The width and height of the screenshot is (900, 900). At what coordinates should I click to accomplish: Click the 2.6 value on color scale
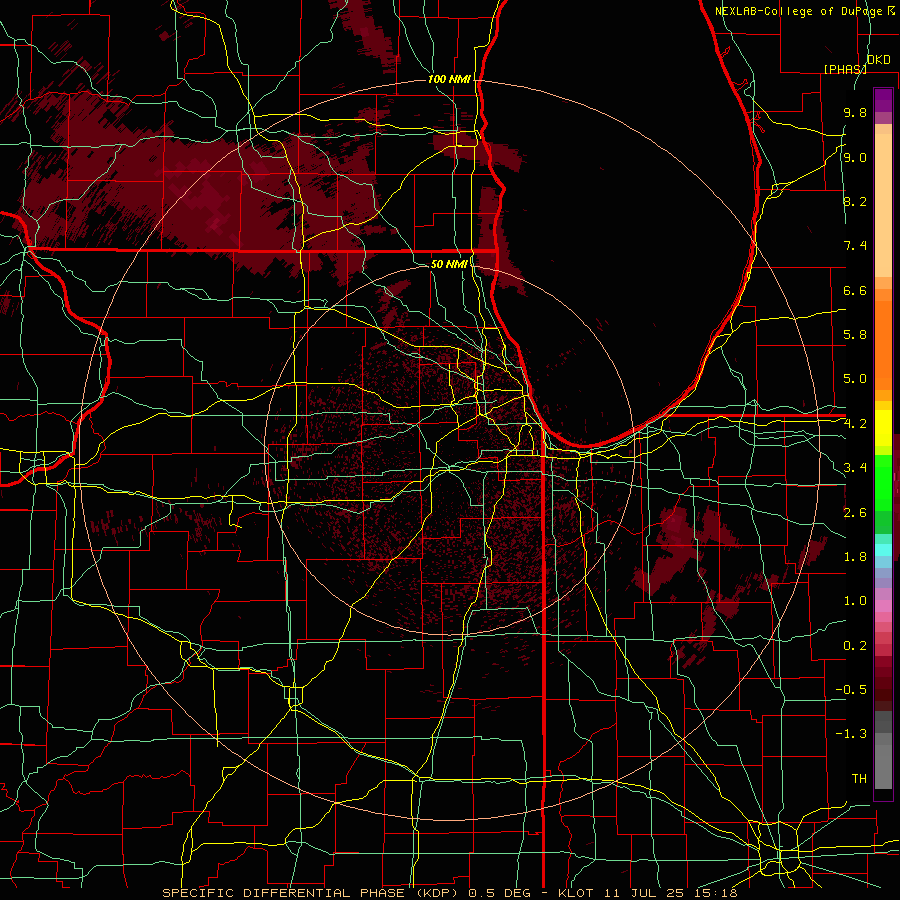(x=855, y=513)
